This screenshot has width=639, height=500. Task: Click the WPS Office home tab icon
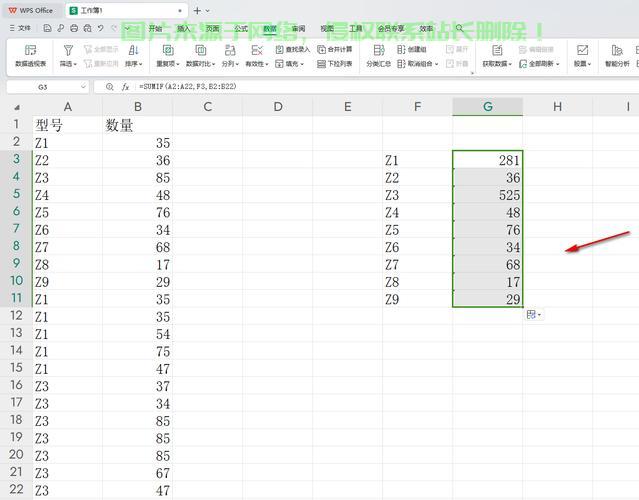13,11
